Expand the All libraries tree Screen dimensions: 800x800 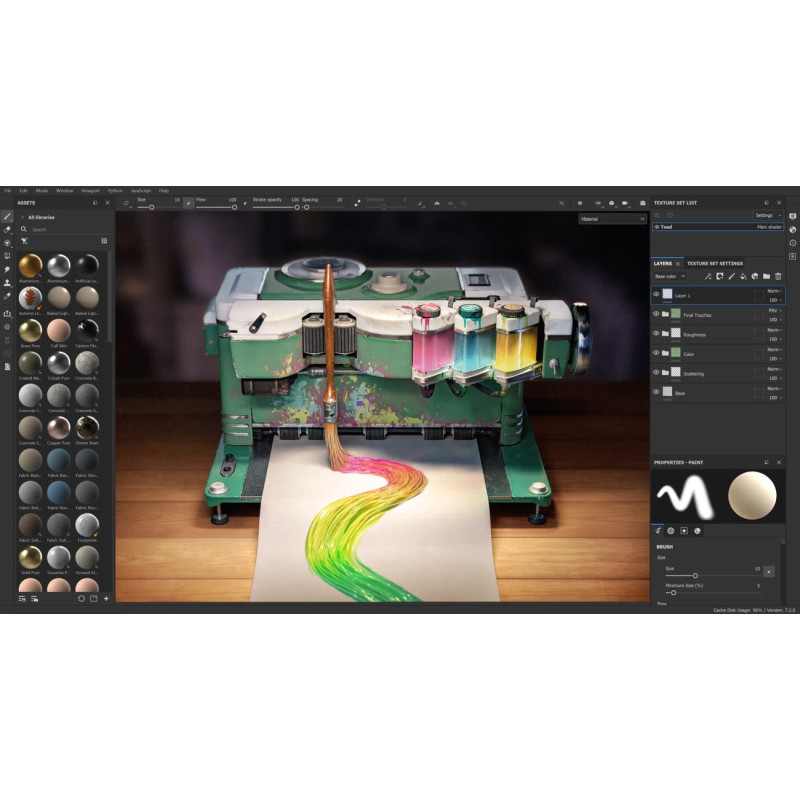(22, 217)
